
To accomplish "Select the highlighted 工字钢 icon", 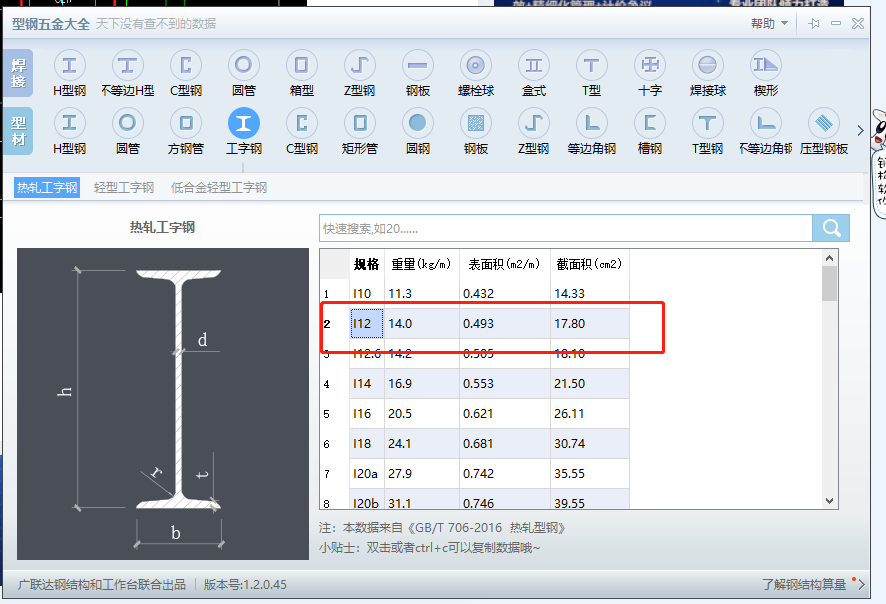I will click(244, 123).
